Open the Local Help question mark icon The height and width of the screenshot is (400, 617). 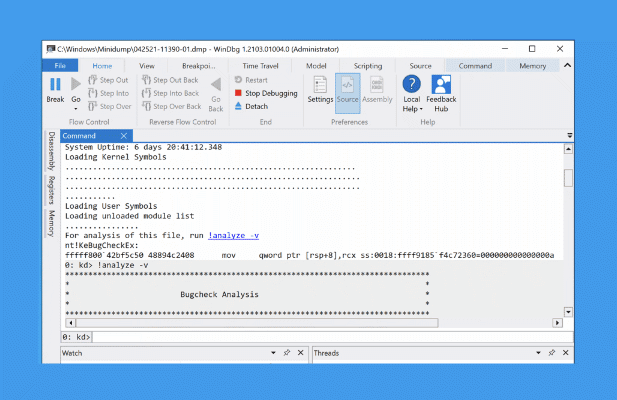412,84
